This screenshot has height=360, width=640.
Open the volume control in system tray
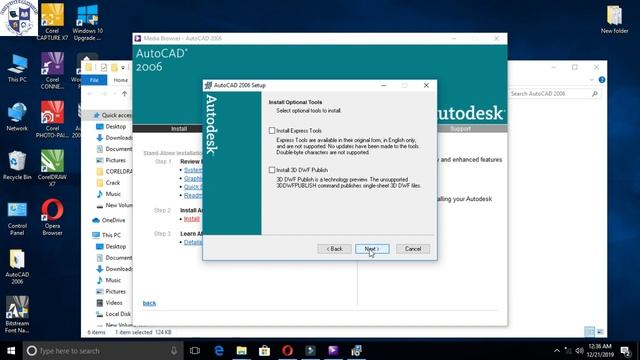coord(579,351)
